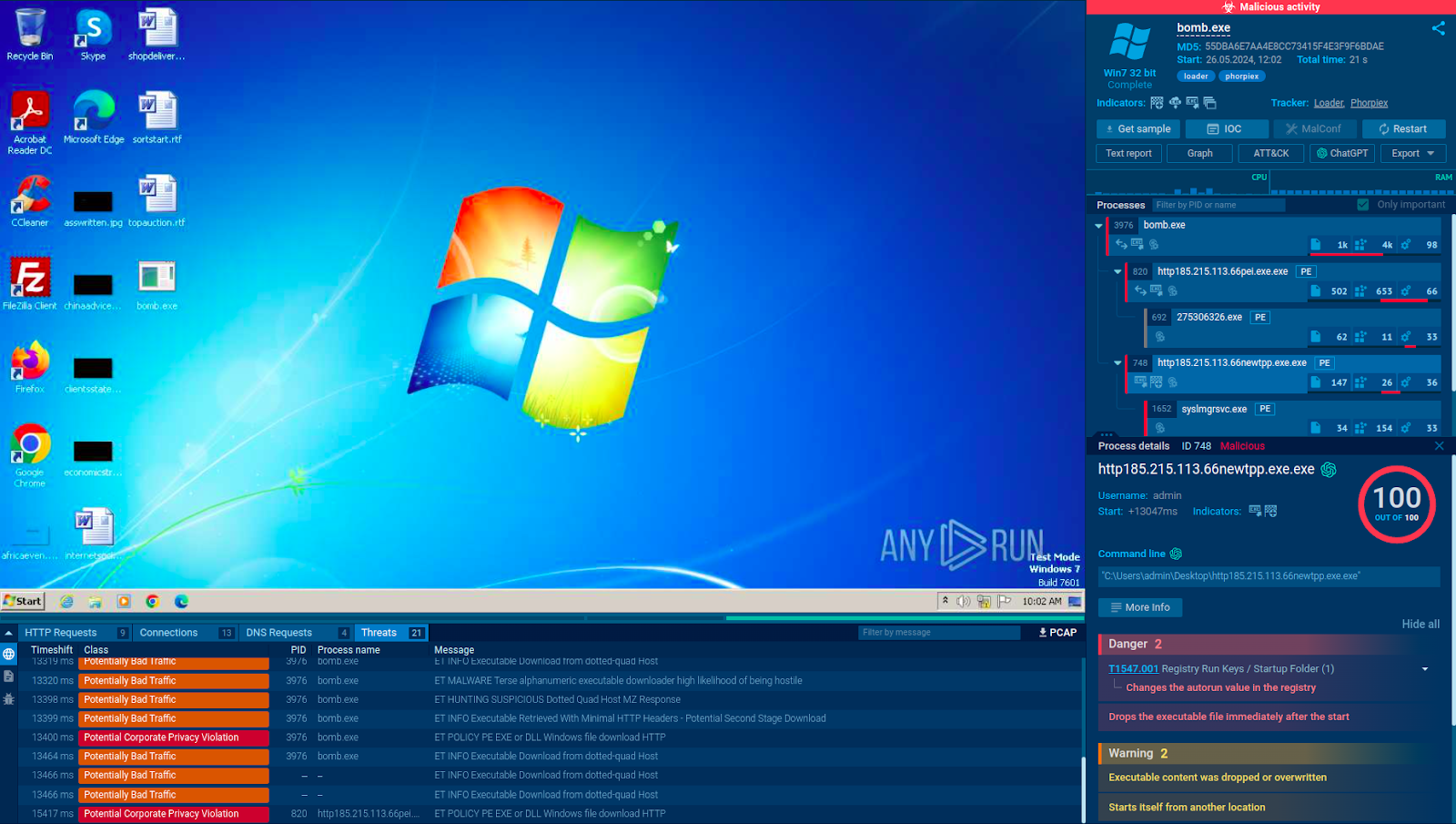Screen dimensions: 1456x824
Task: Click the Filter by PID or name field
Action: pos(1218,205)
